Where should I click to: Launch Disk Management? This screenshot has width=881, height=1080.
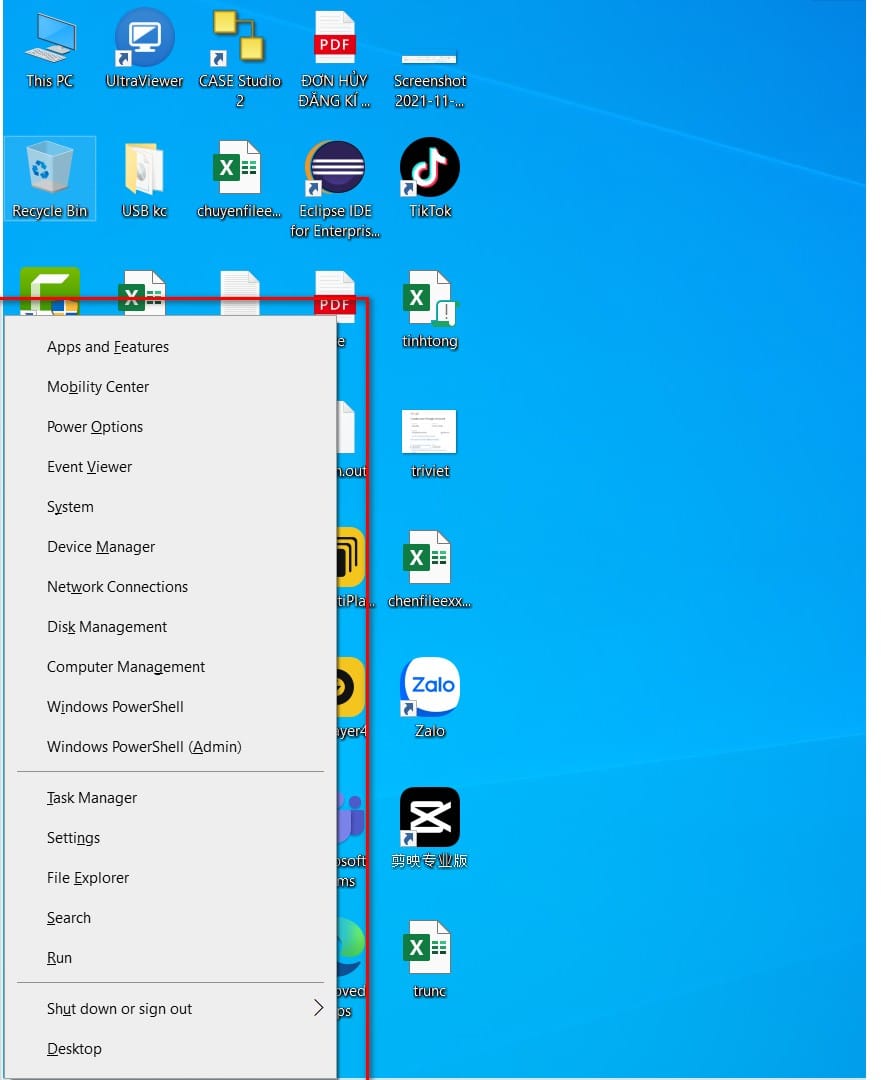tap(170, 627)
